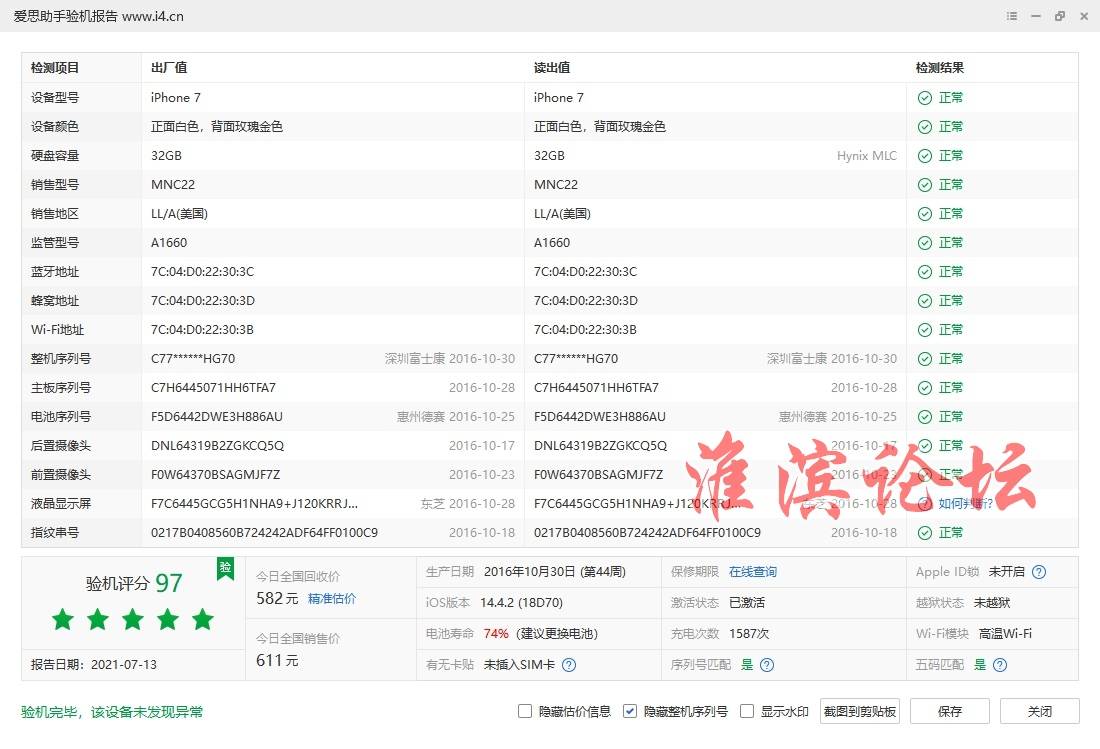The height and width of the screenshot is (749, 1100).
Task: Click the check icon in 监管型号 row
Action: pyautogui.click(x=925, y=243)
